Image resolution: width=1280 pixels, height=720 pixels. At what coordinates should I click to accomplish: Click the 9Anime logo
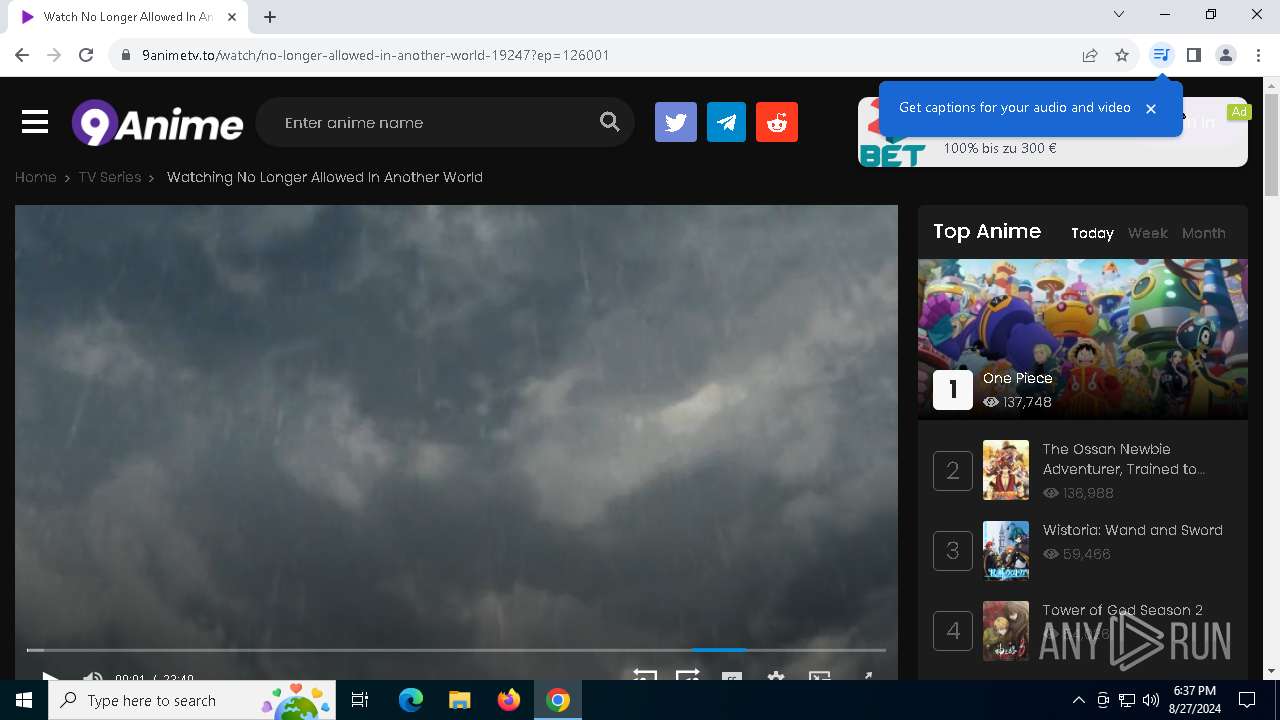coord(157,123)
